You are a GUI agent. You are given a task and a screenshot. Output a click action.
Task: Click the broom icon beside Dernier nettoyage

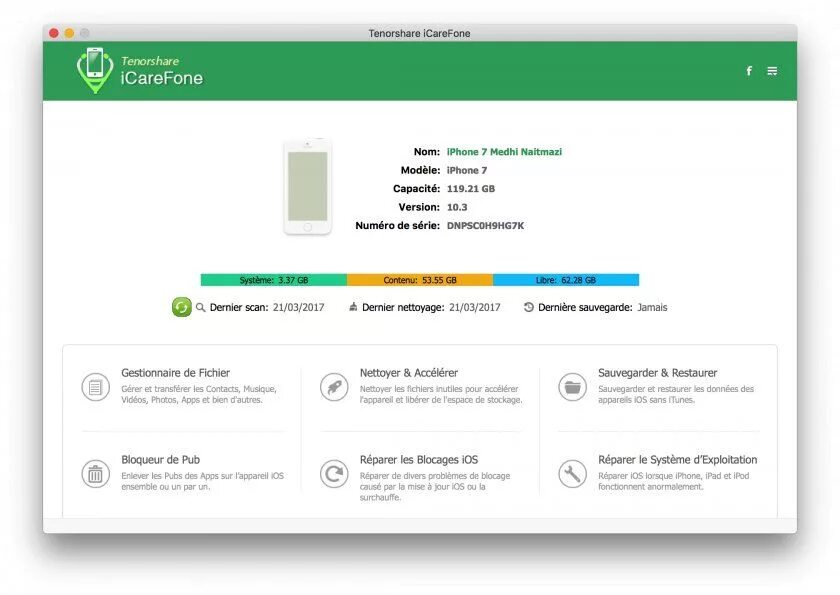point(353,307)
